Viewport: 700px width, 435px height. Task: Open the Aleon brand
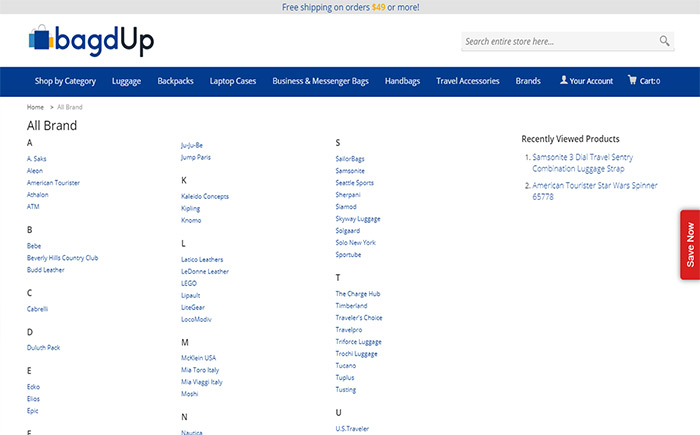click(x=35, y=171)
